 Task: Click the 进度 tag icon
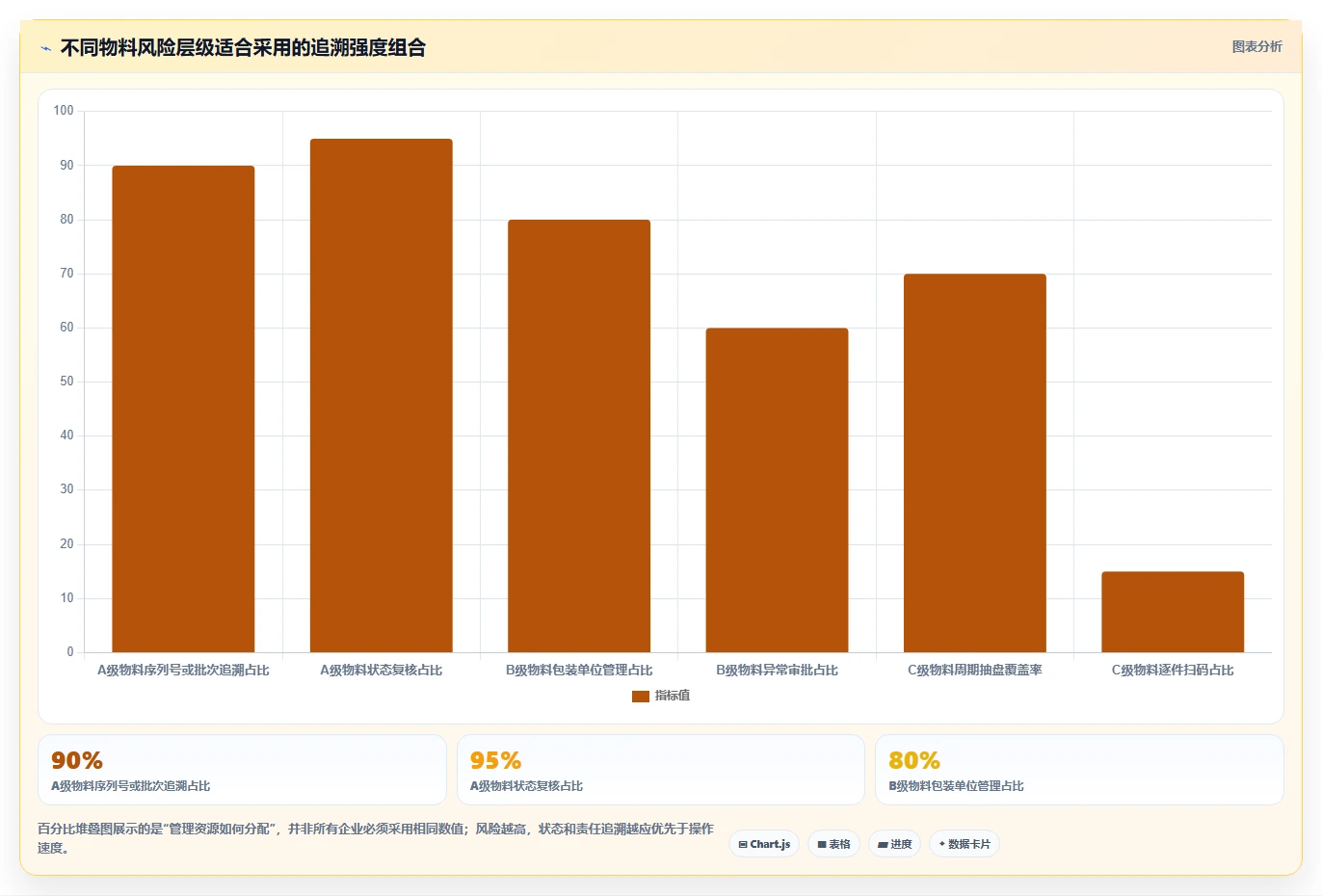883,845
